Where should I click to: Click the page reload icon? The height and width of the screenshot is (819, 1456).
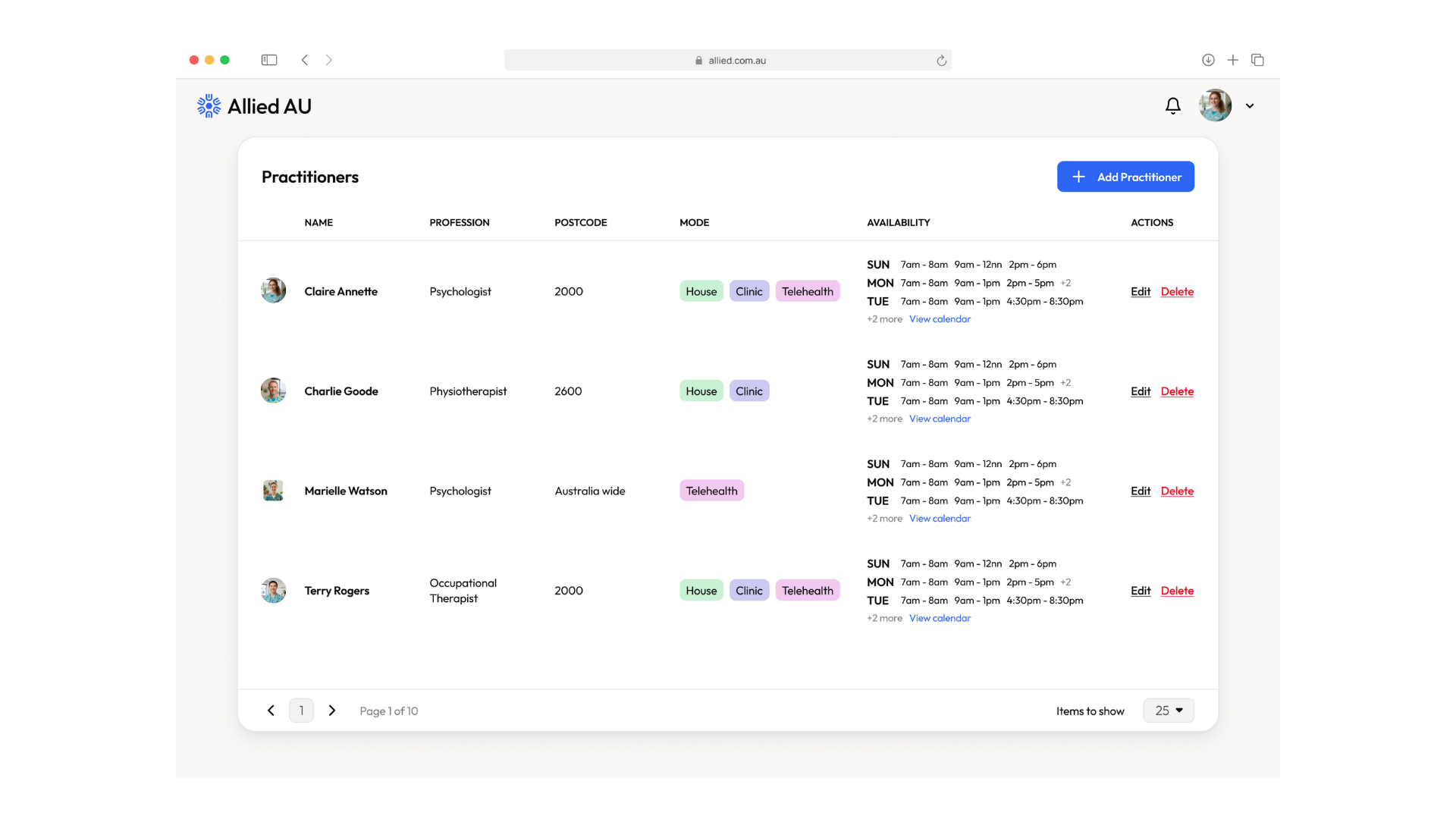point(941,60)
